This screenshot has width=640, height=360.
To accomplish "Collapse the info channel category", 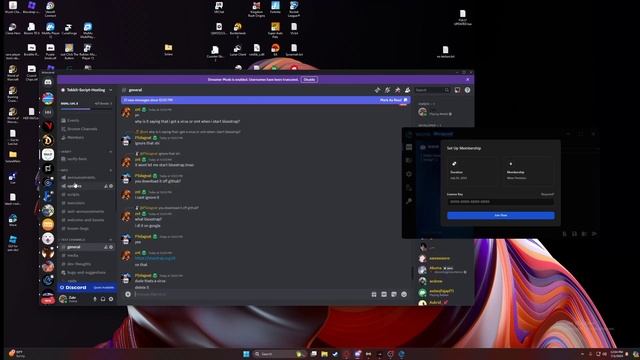I will click(64, 170).
